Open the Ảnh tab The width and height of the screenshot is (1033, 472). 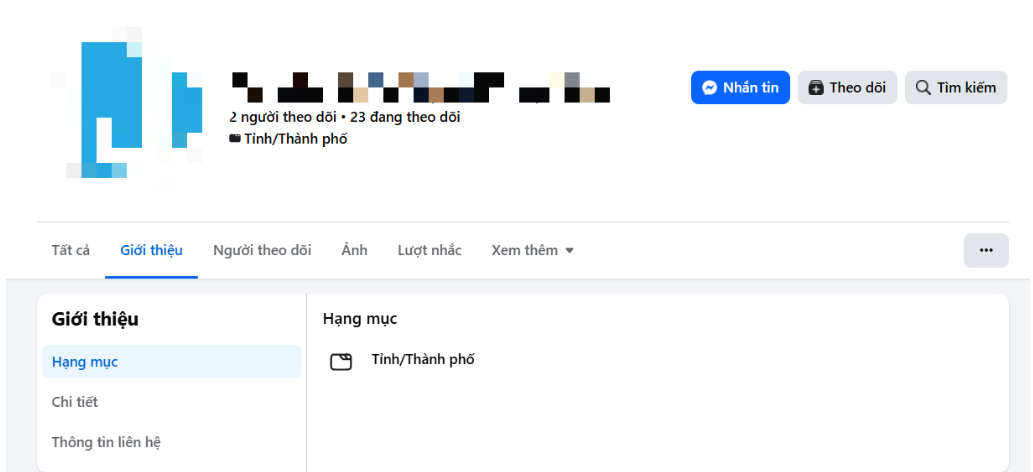click(x=354, y=251)
